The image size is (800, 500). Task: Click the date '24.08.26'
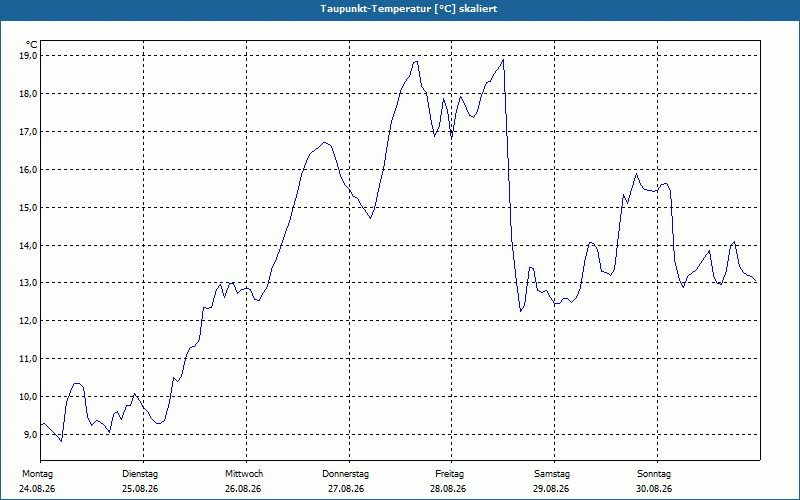coord(37,489)
